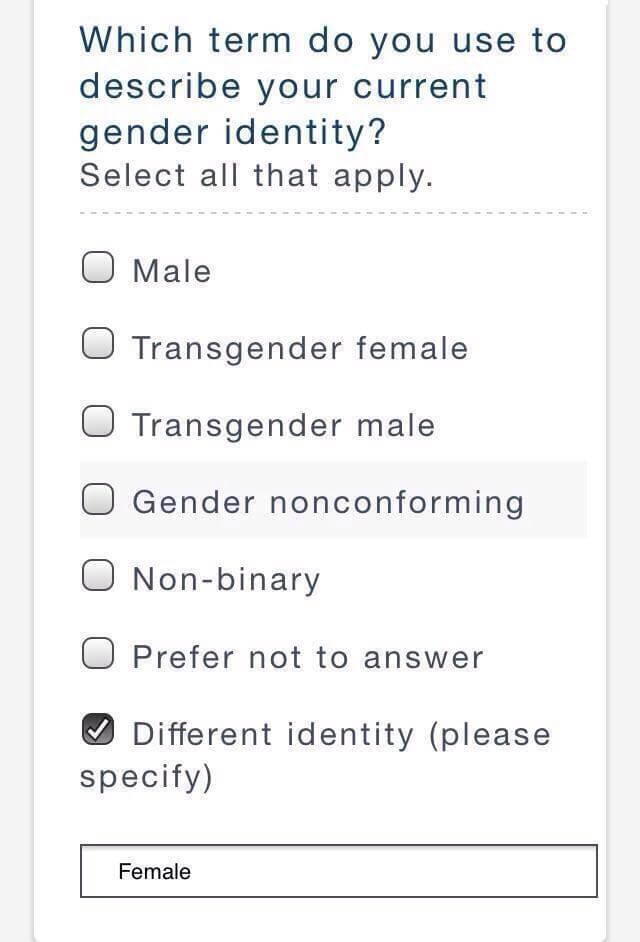
Task: Uncheck the Different identity checkbox
Action: 97,731
